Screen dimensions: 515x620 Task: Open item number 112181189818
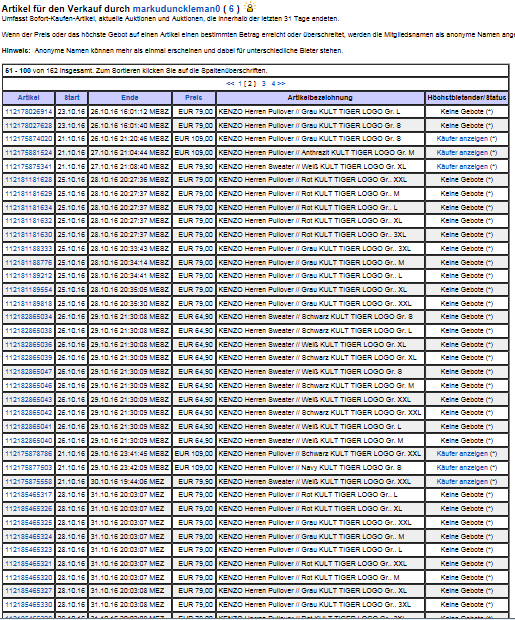pyautogui.click(x=28, y=304)
